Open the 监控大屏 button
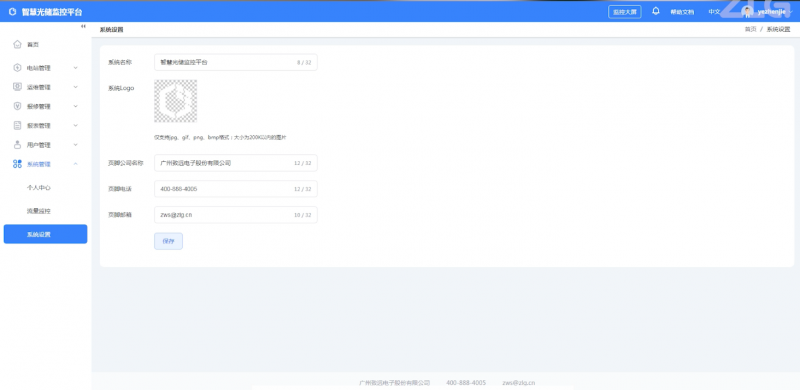 (x=624, y=12)
